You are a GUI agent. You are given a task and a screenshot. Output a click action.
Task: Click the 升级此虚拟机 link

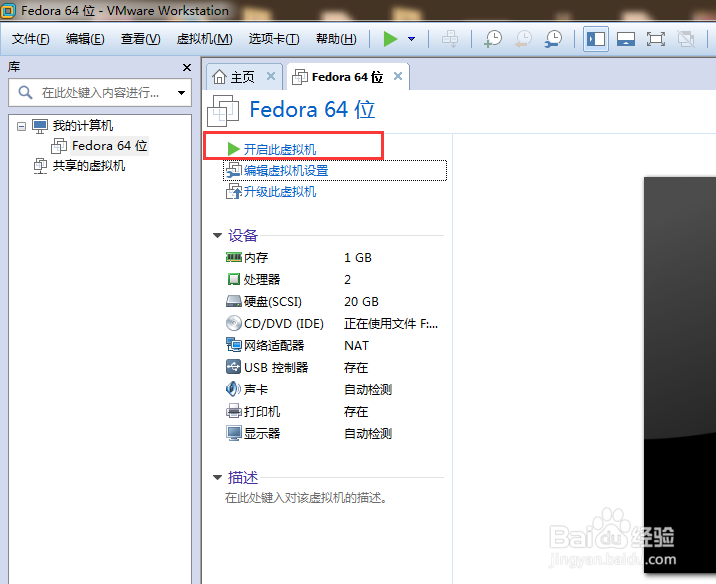280,192
